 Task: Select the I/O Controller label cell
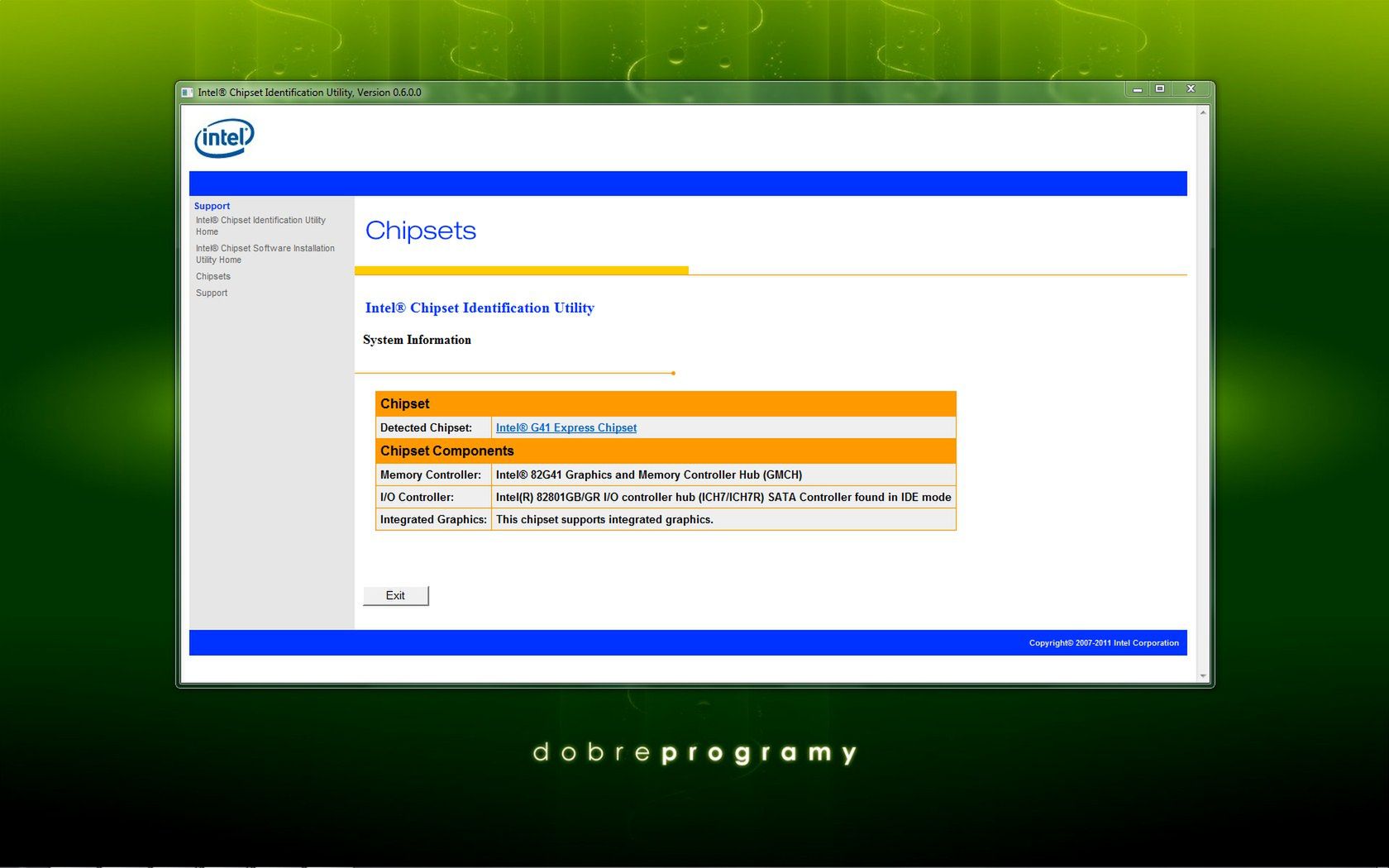433,497
